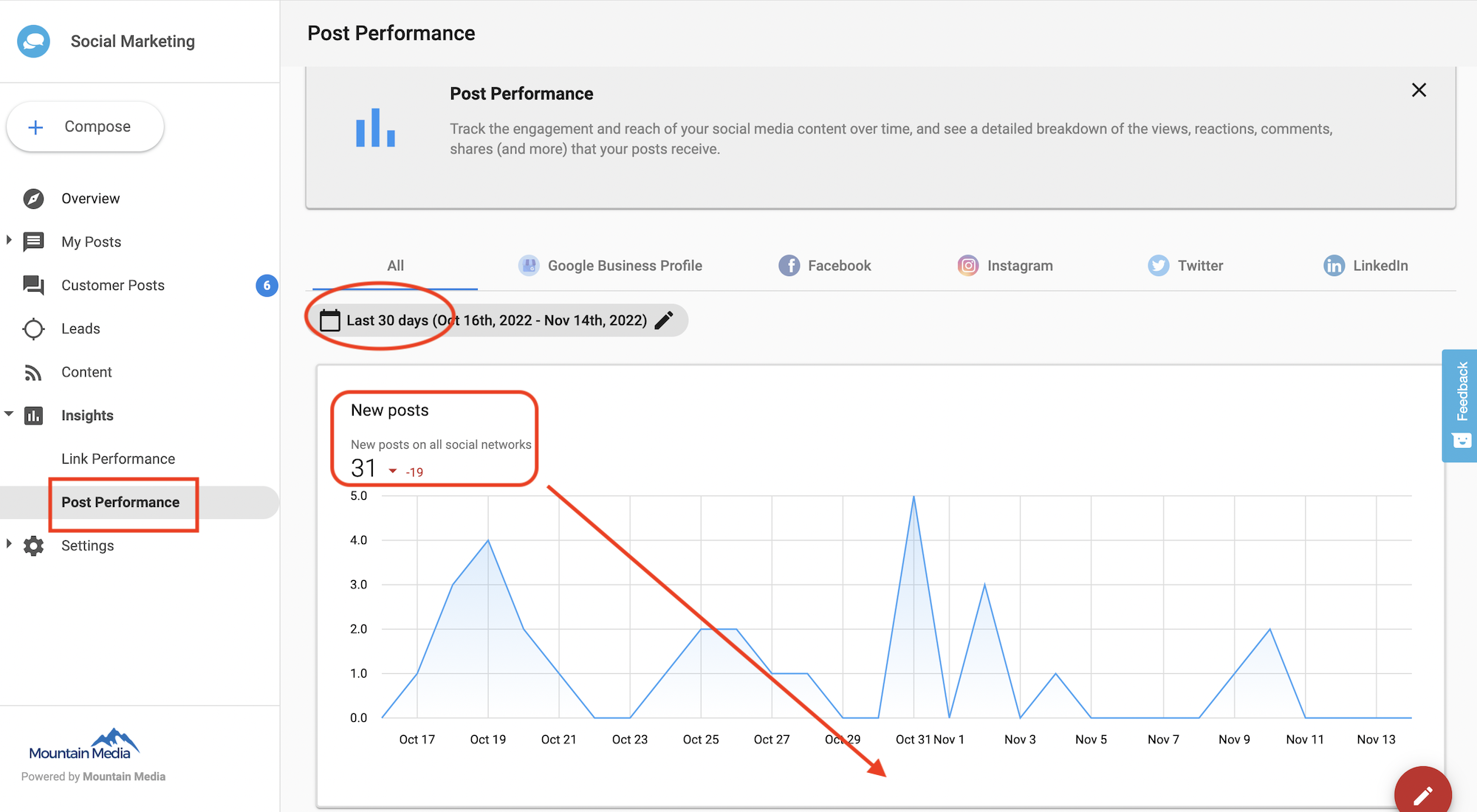Click the Social Marketing chat bubble logo

[x=34, y=41]
